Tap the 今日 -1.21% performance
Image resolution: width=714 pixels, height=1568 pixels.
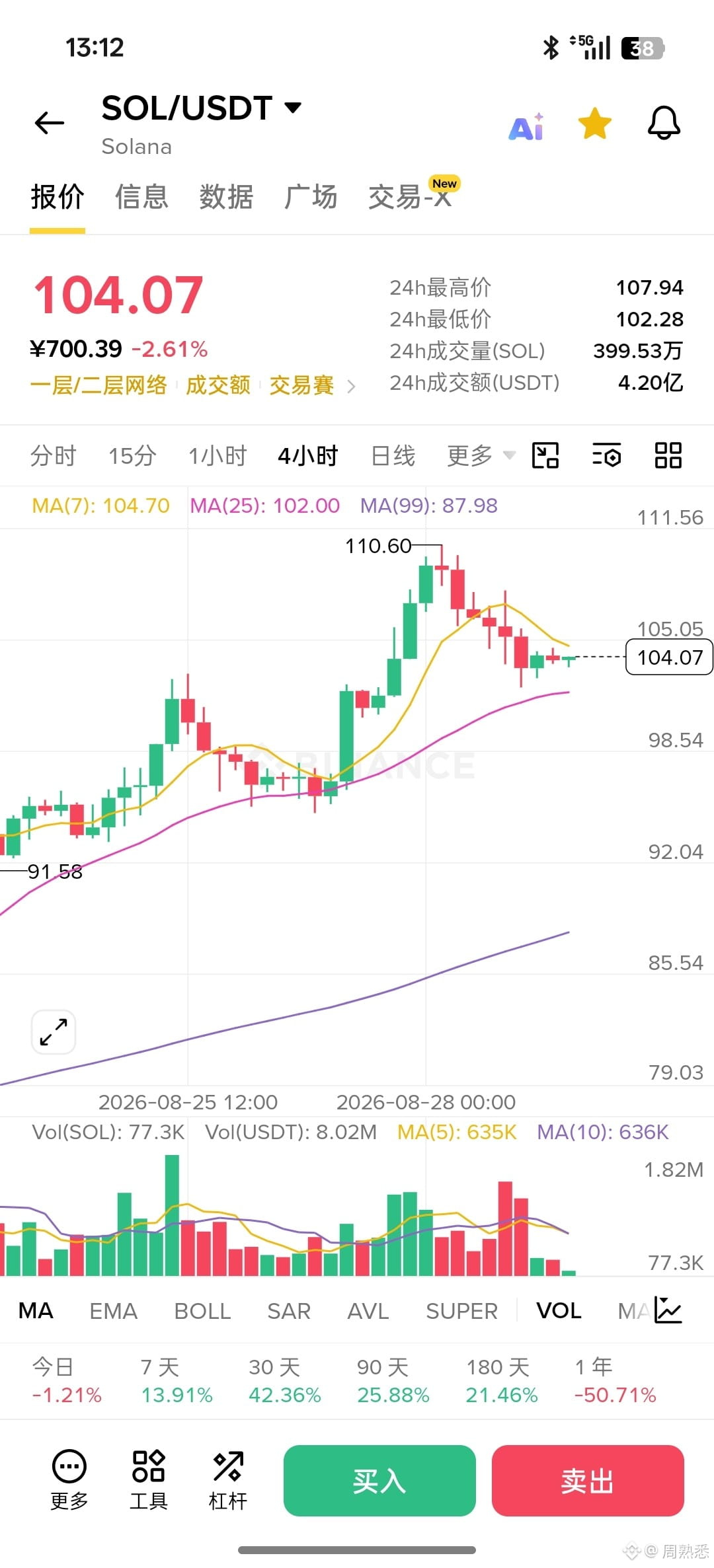67,1380
